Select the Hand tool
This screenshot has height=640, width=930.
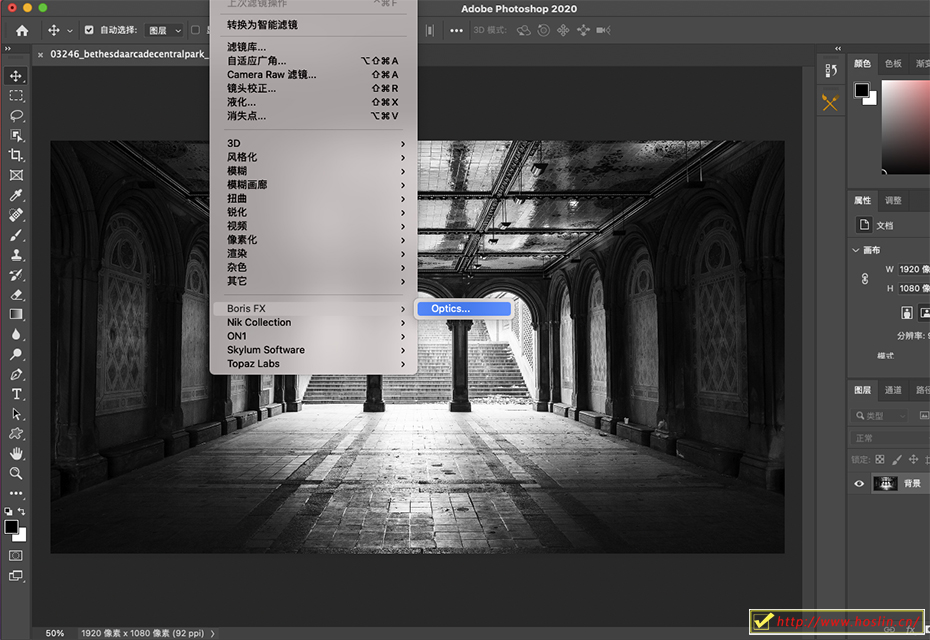pyautogui.click(x=16, y=454)
